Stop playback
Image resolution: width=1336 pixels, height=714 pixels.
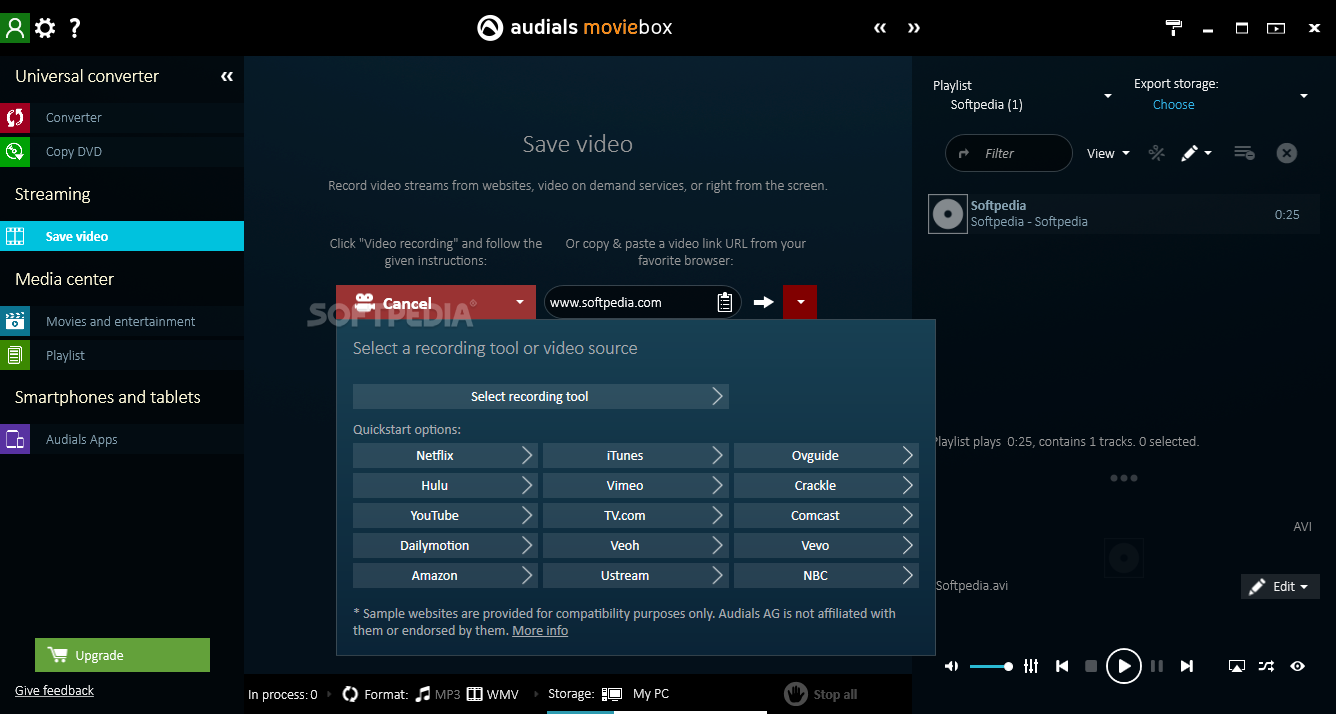[x=1091, y=666]
